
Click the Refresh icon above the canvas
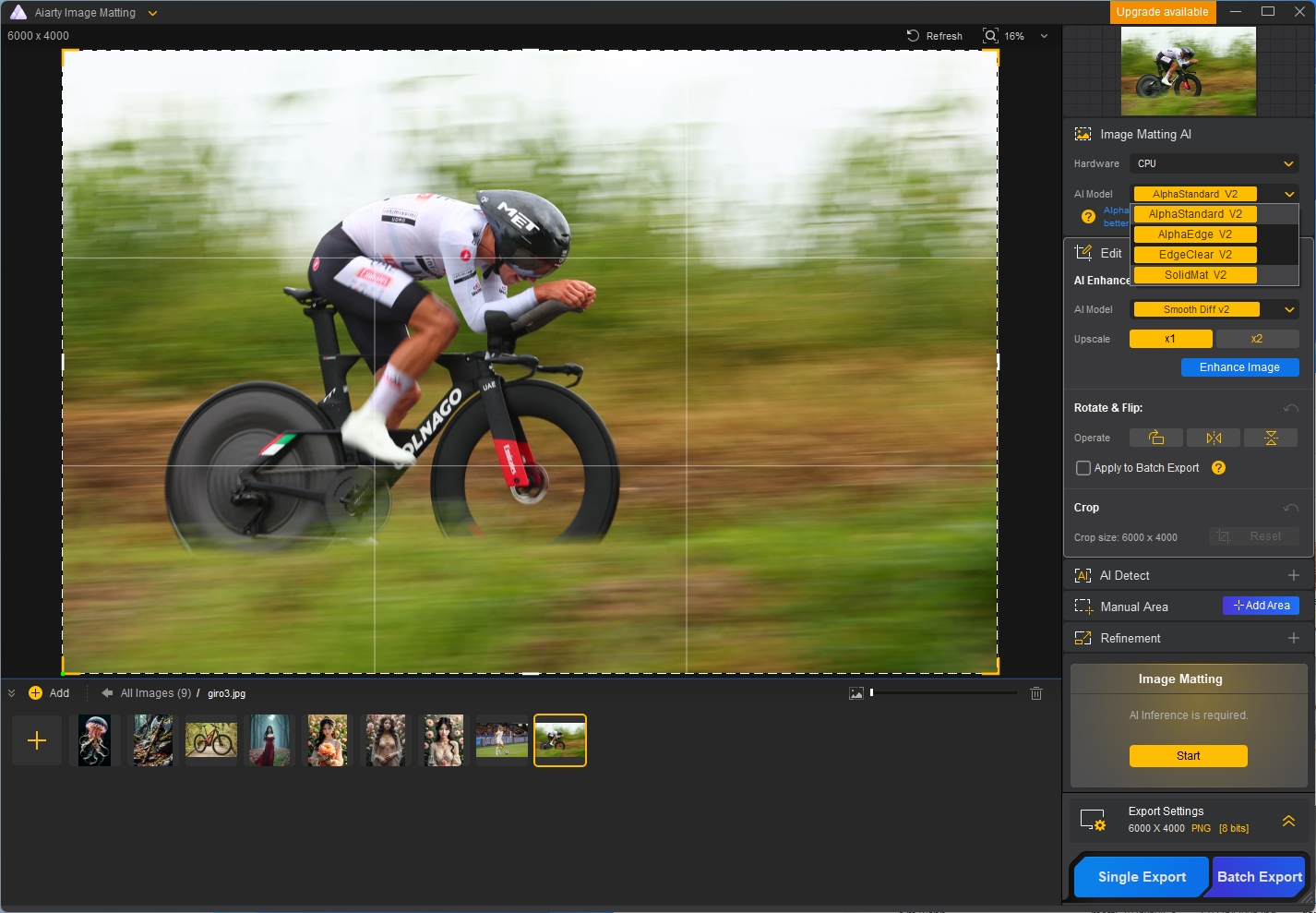(913, 36)
